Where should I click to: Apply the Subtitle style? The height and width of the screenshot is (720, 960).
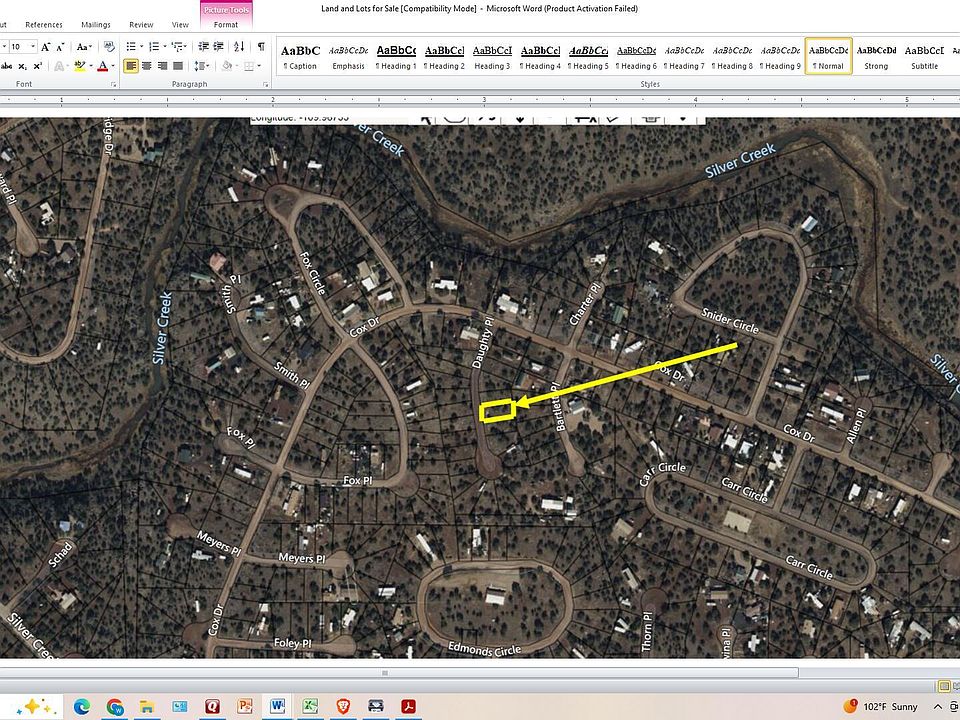(924, 57)
